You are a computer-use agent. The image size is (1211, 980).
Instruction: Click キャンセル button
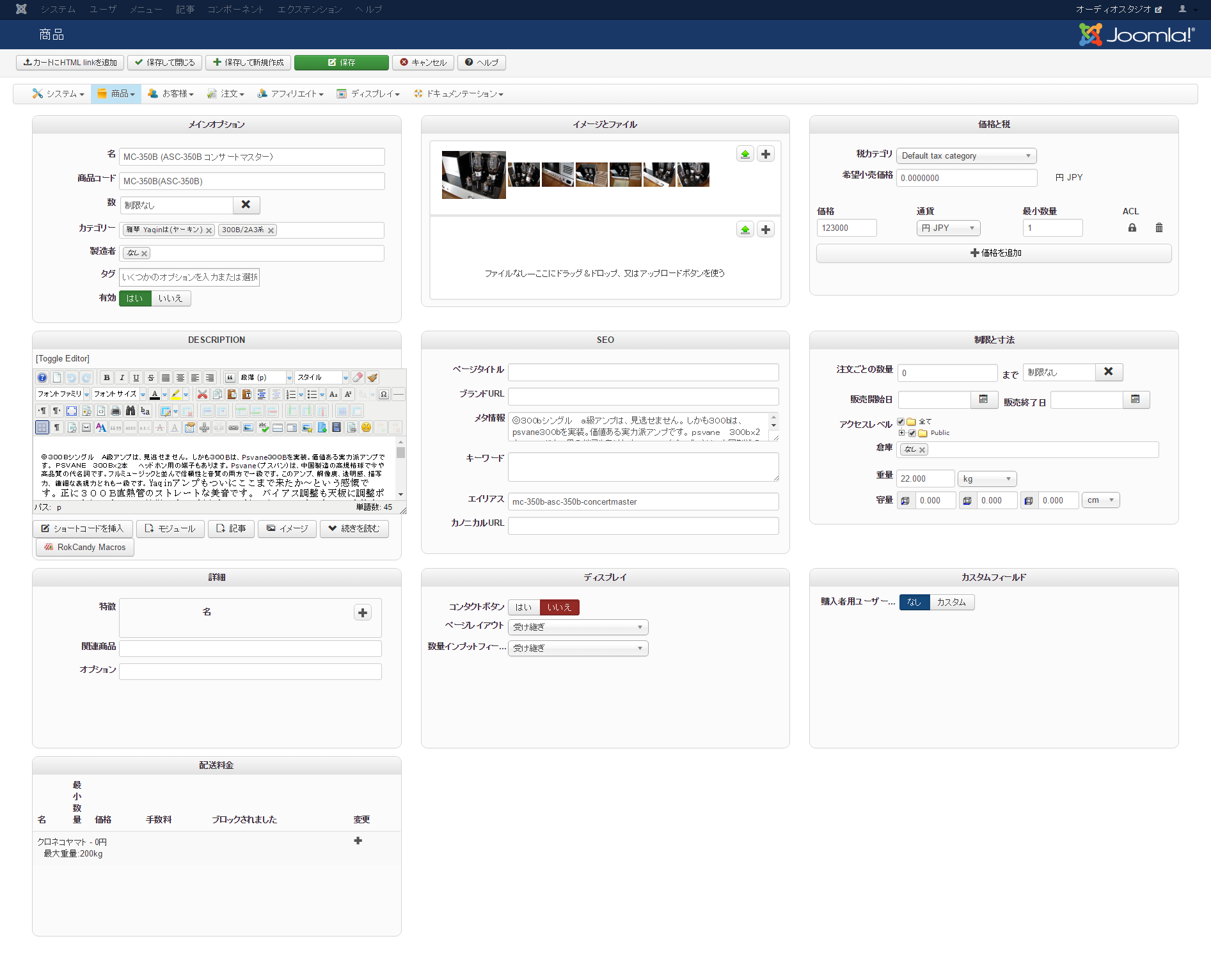coord(423,62)
